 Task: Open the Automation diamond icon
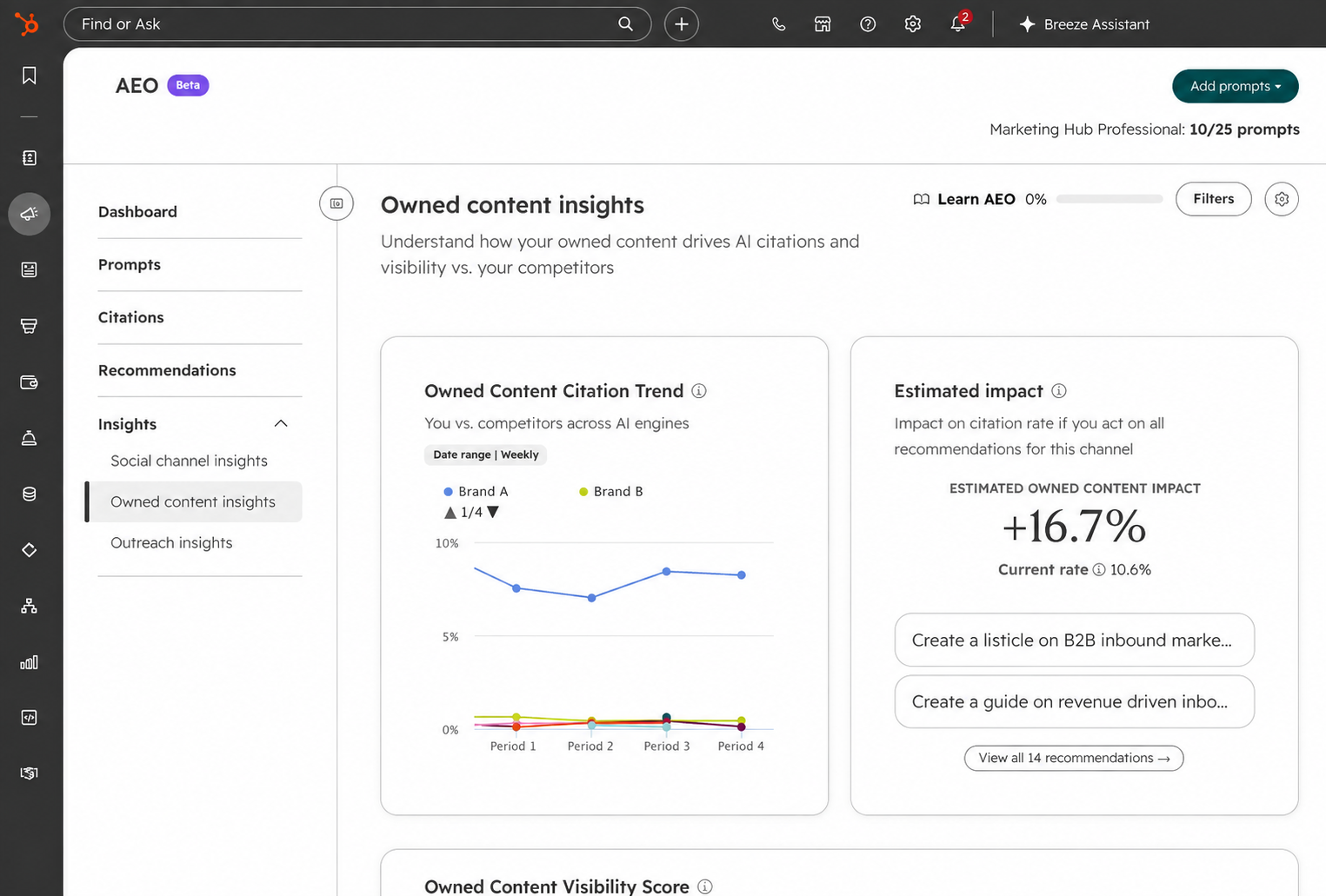(x=30, y=550)
